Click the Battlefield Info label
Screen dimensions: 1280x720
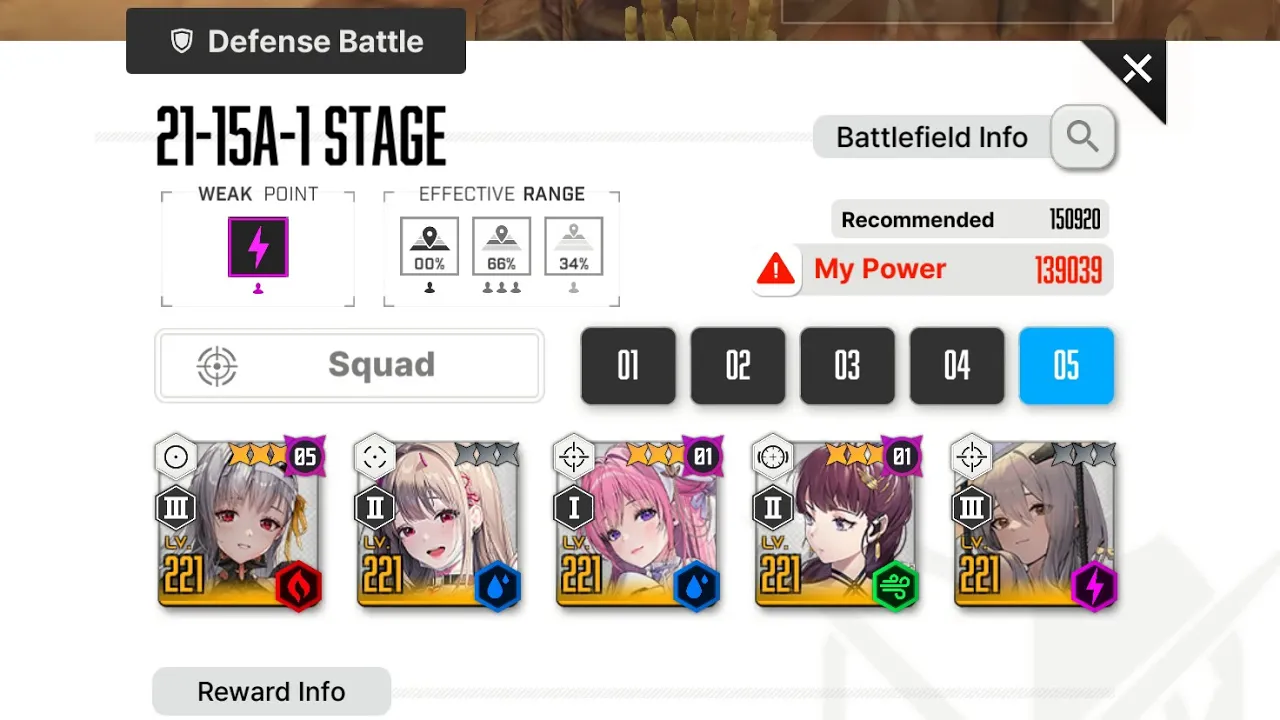tap(932, 137)
